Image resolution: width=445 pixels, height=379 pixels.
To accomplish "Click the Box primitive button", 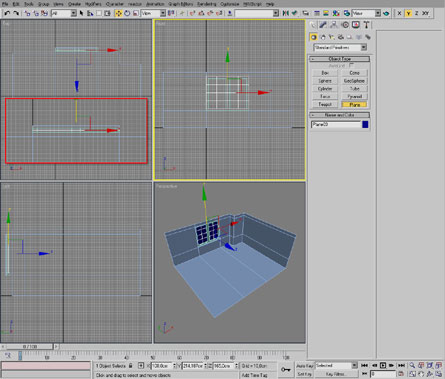I will (x=325, y=73).
